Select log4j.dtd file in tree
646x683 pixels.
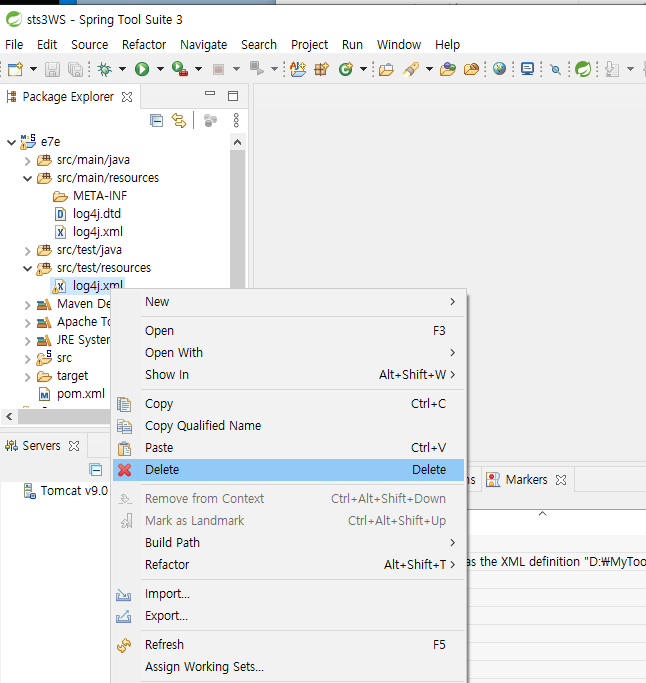click(x=97, y=214)
